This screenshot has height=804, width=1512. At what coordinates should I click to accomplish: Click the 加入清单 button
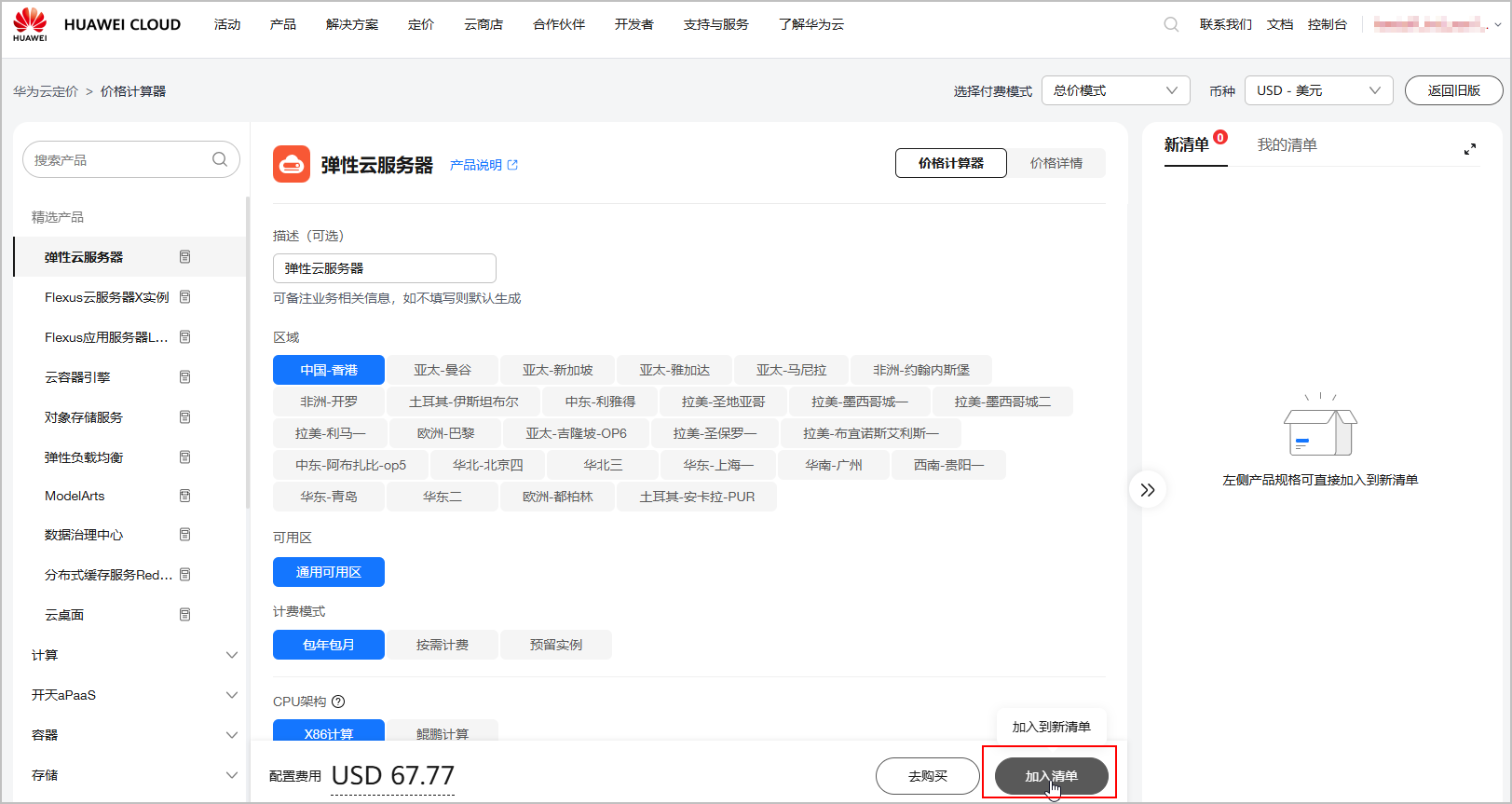[x=1052, y=776]
